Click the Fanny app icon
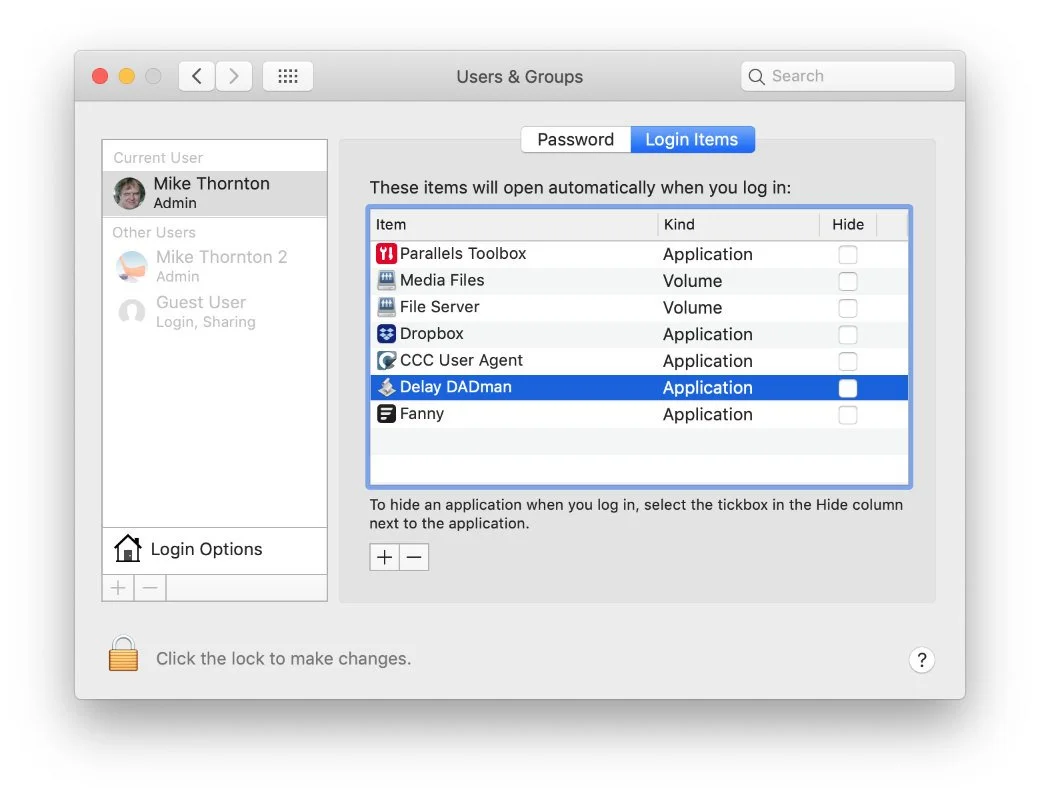This screenshot has height=798, width=1040. (x=386, y=414)
